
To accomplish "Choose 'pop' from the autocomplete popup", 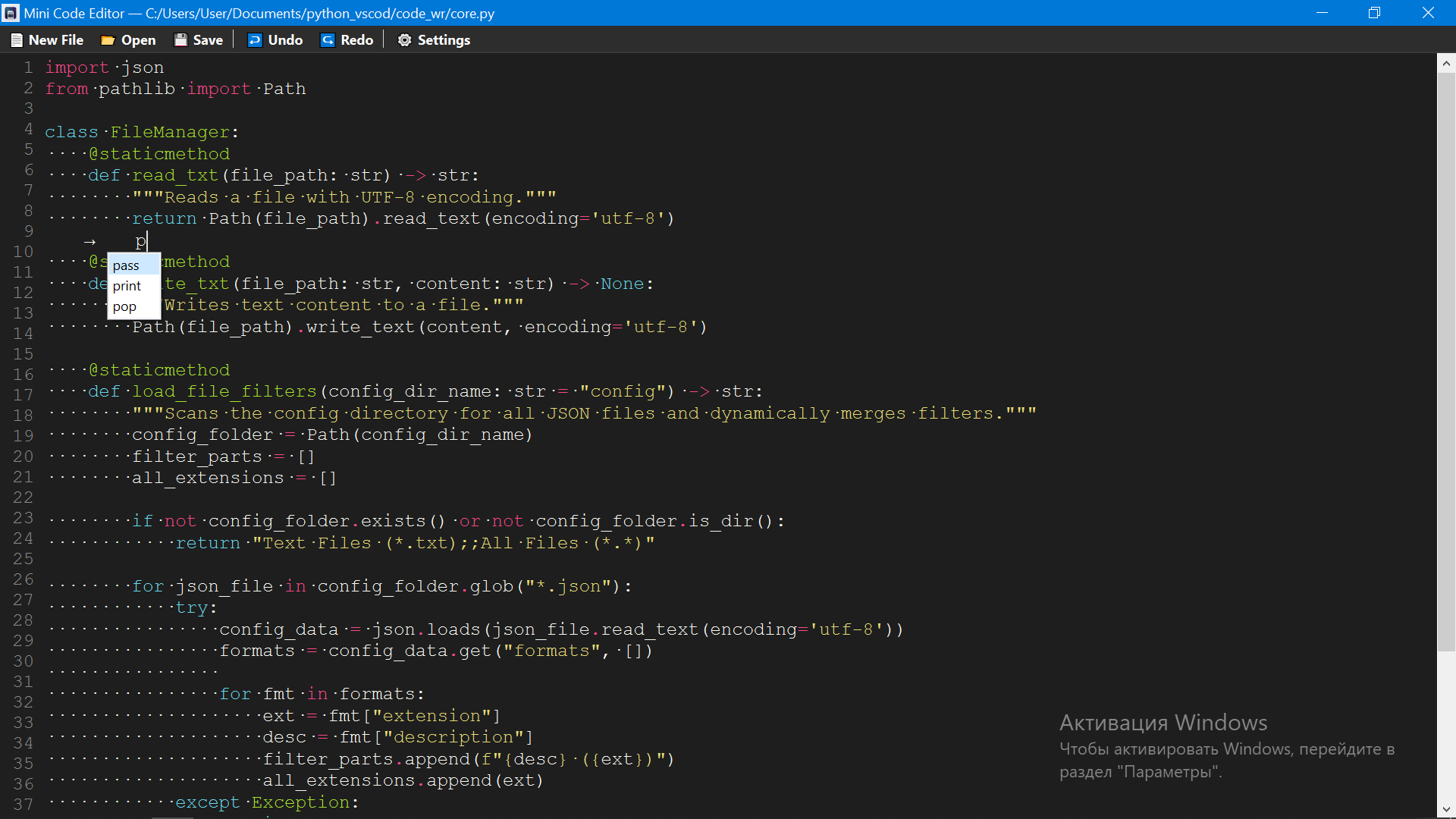I will click(x=134, y=306).
